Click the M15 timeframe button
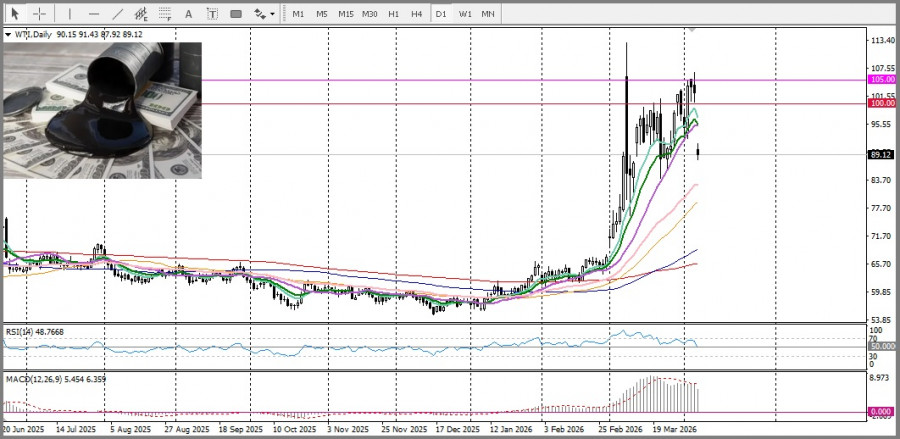 click(x=345, y=14)
